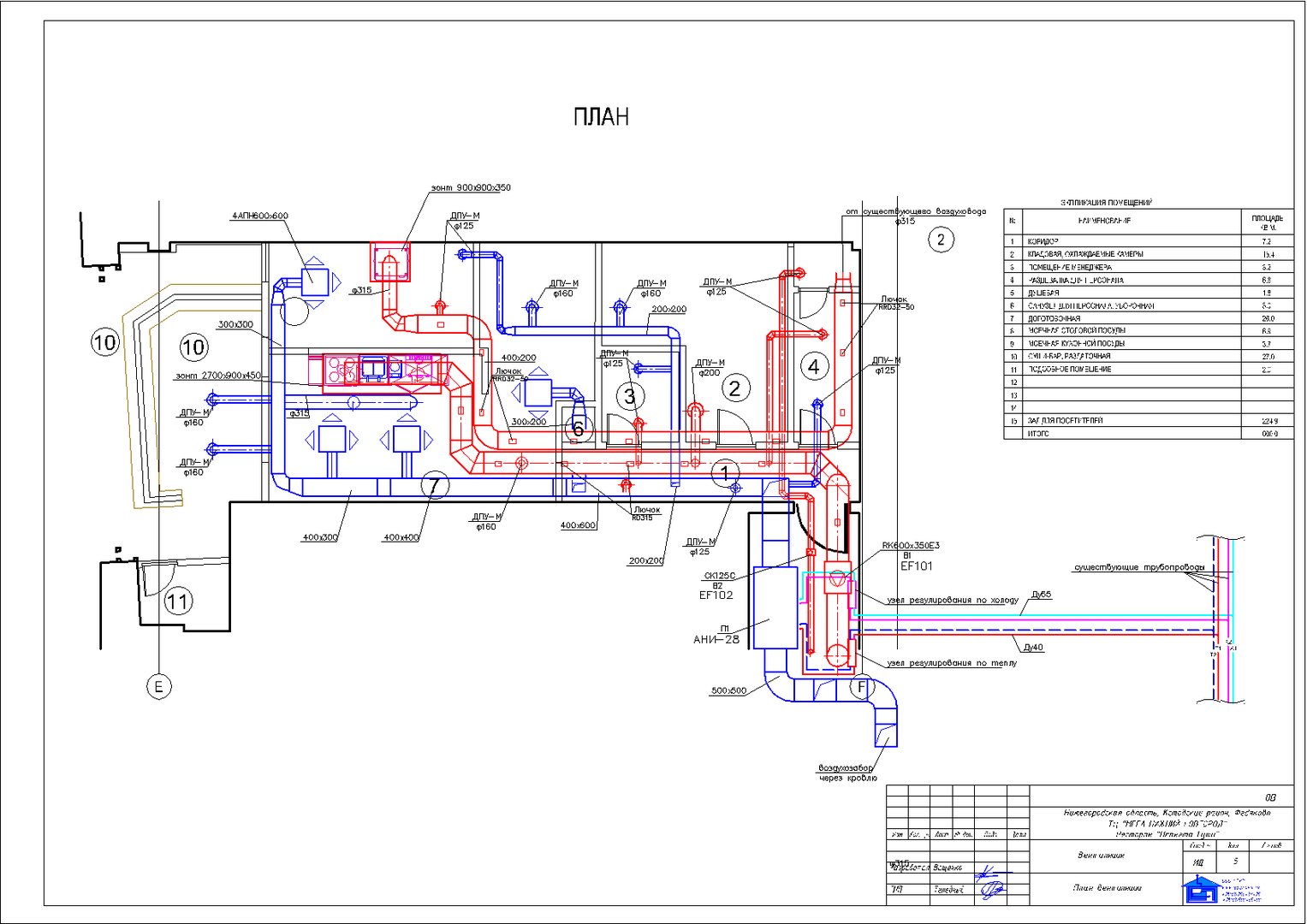The image size is (1307, 924).
Task: Select axis marker circle E
Action: [158, 686]
